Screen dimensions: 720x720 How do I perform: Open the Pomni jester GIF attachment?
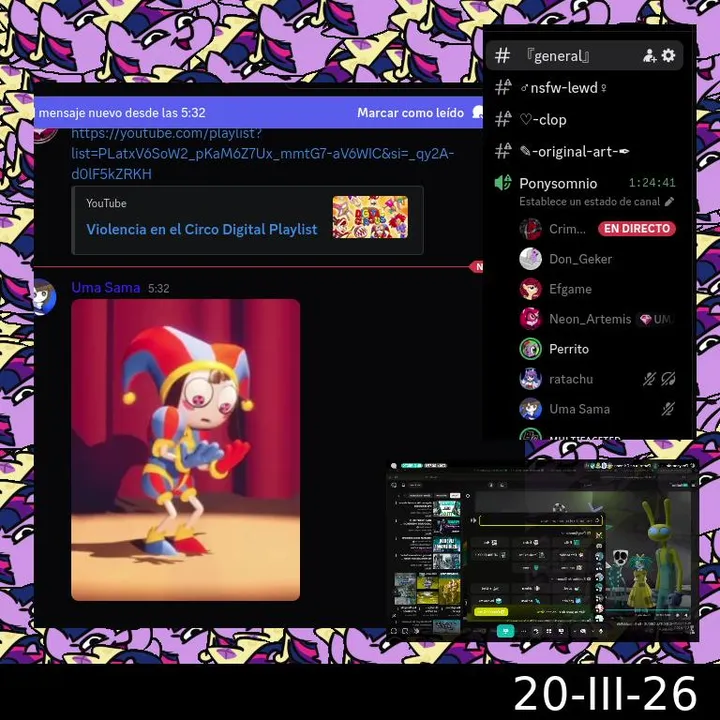tap(186, 450)
